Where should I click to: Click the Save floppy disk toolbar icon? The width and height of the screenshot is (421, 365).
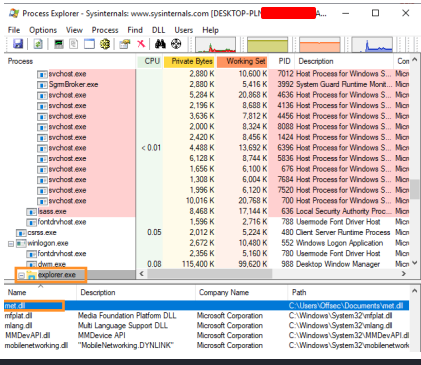pos(18,44)
